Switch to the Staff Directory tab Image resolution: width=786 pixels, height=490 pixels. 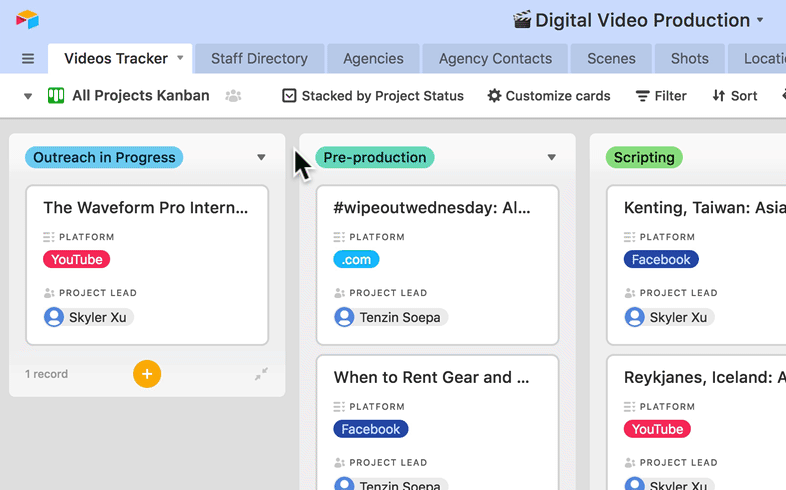click(x=259, y=59)
